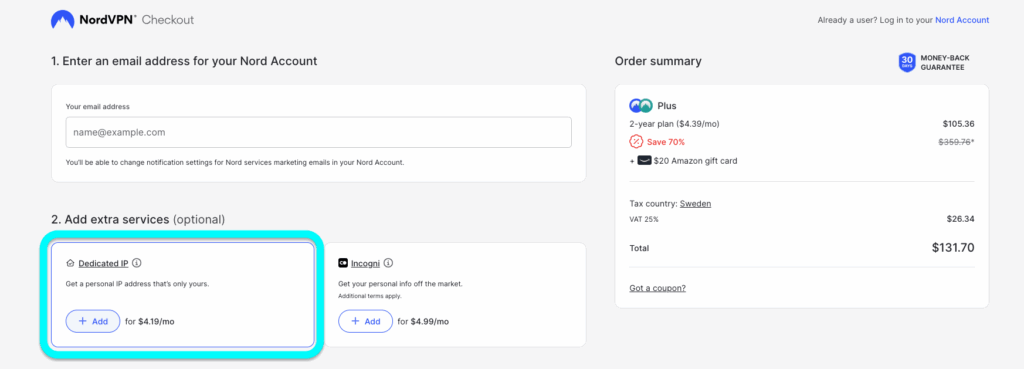Click the red Save 70% discount badge icon
The image size is (1024, 369).
(x=636, y=142)
